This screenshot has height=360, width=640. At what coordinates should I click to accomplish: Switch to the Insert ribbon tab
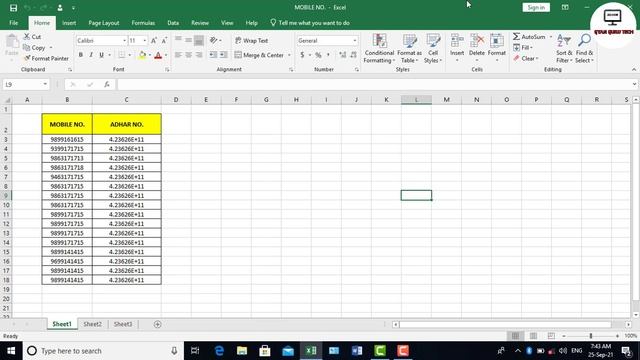coord(69,23)
